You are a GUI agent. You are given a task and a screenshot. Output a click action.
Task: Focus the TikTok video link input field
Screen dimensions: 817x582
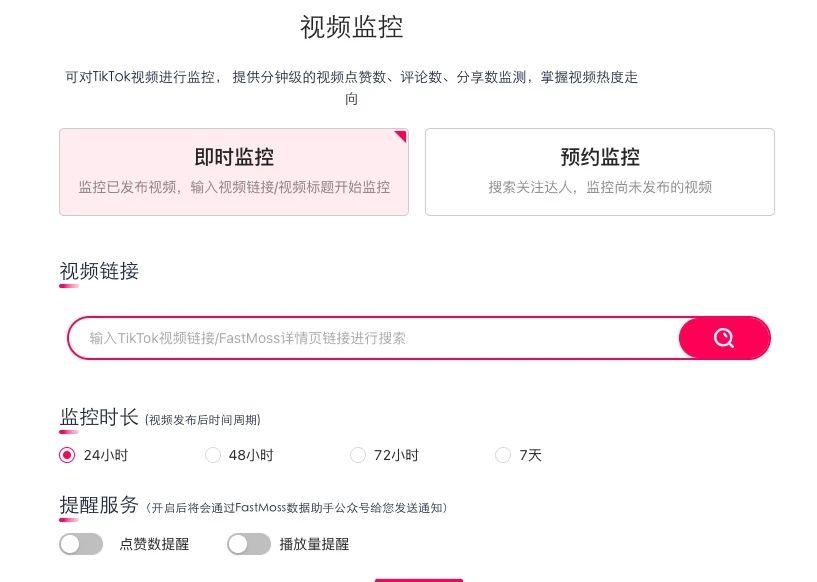(370, 338)
